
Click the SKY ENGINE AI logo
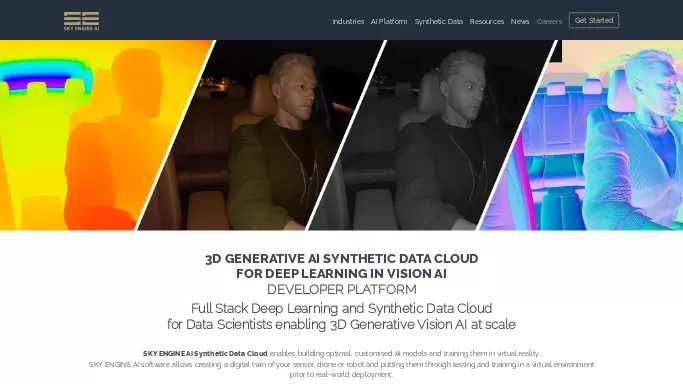(81, 21)
